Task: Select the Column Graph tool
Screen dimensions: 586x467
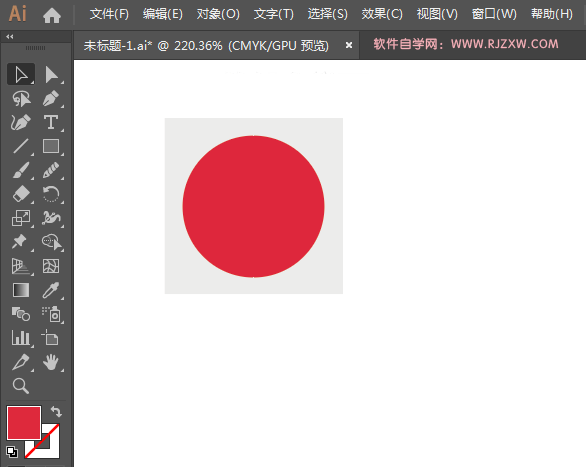Action: click(21, 338)
